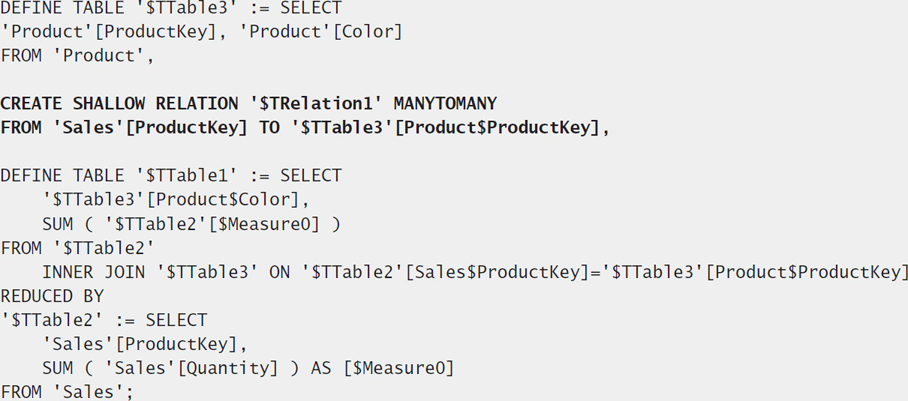This screenshot has height=401, width=908.
Task: Click SUM ( '$TTable2'[$Measure0] ) expression
Action: [191, 224]
